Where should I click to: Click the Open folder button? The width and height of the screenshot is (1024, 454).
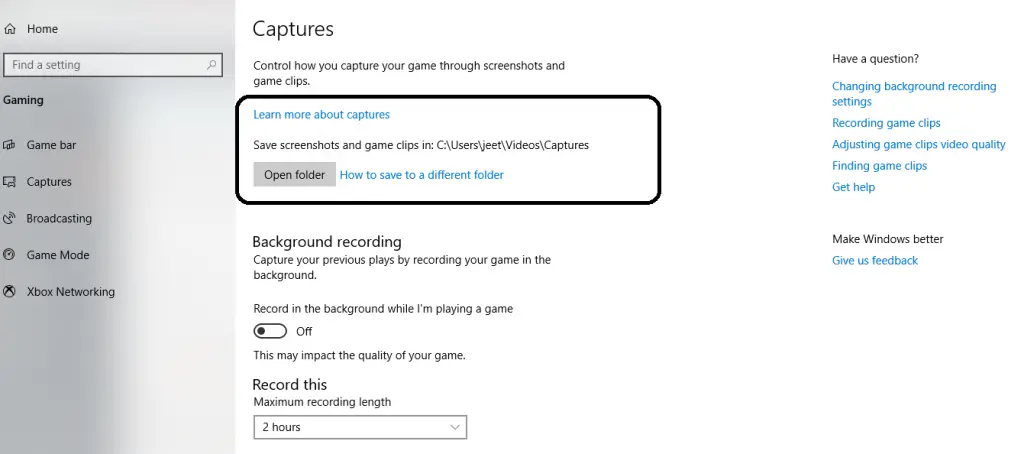295,174
